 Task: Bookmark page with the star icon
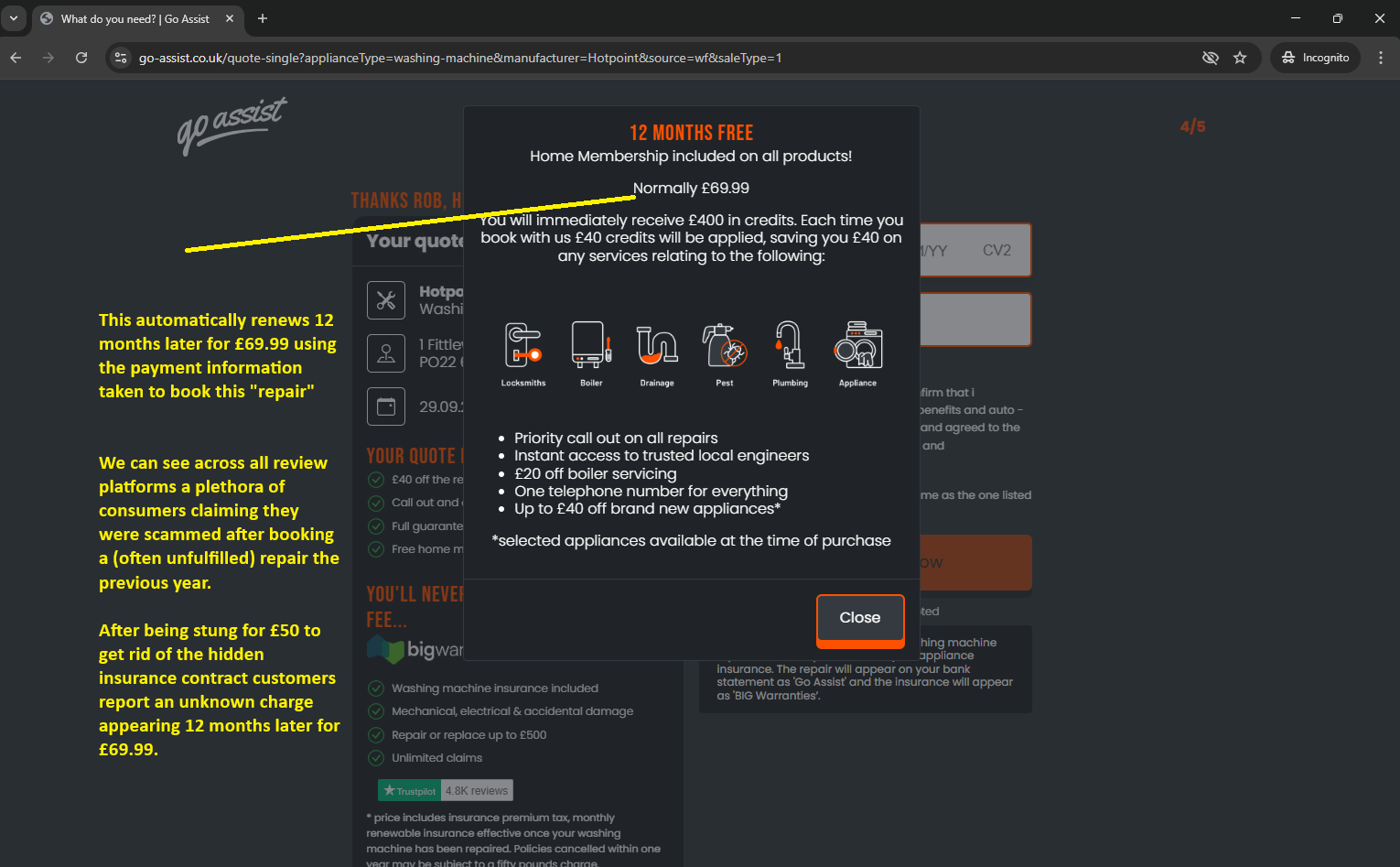click(1240, 58)
